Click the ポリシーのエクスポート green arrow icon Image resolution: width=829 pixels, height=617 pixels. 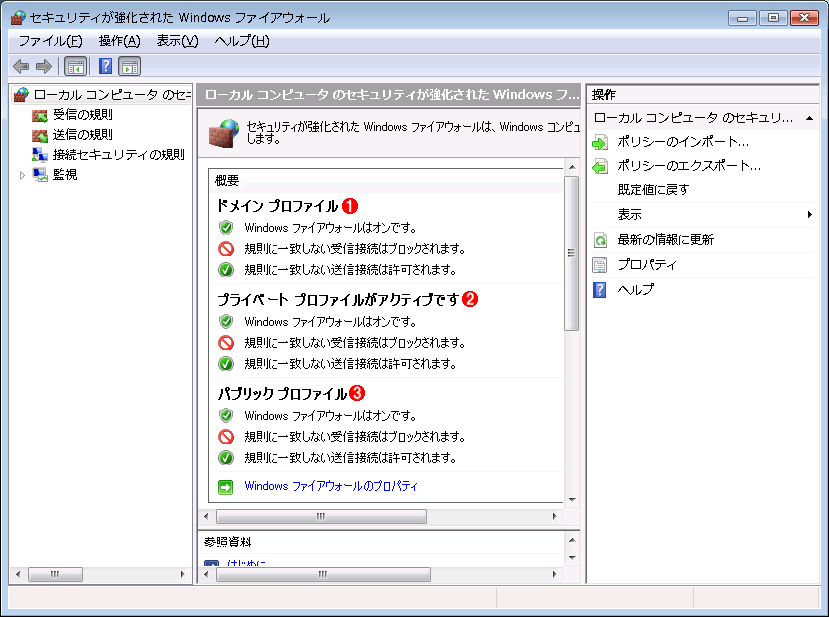click(x=600, y=167)
